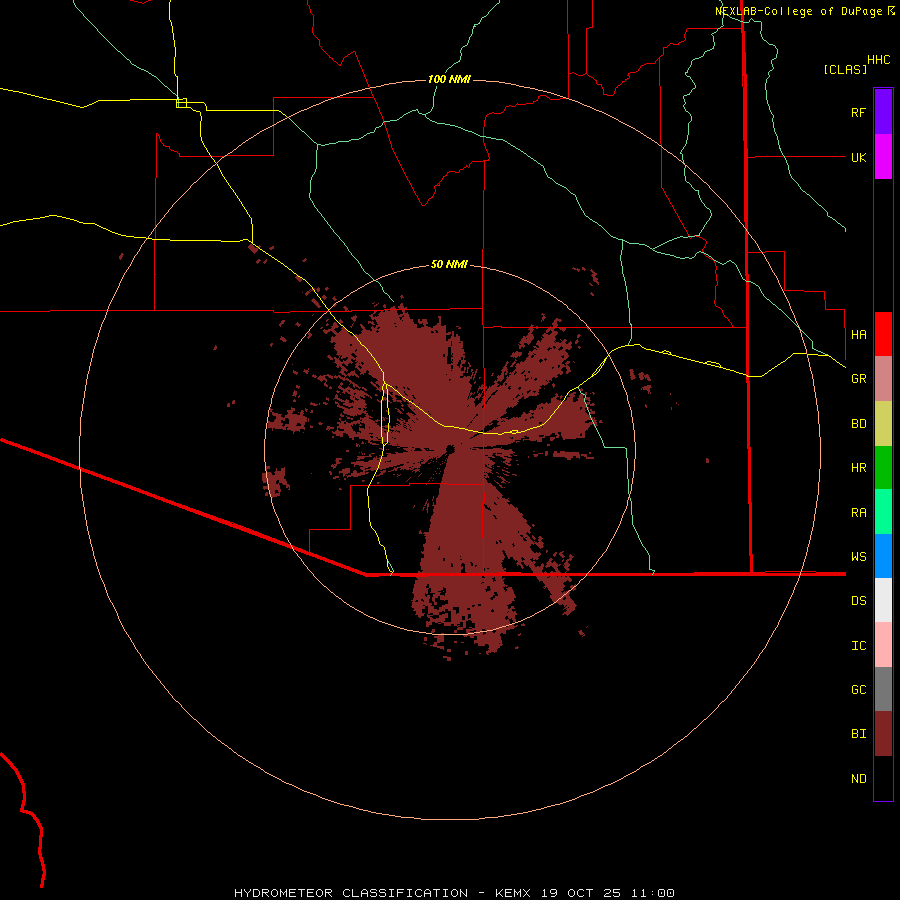Click the HA legend label
Viewport: 900px width, 900px height.
click(858, 334)
